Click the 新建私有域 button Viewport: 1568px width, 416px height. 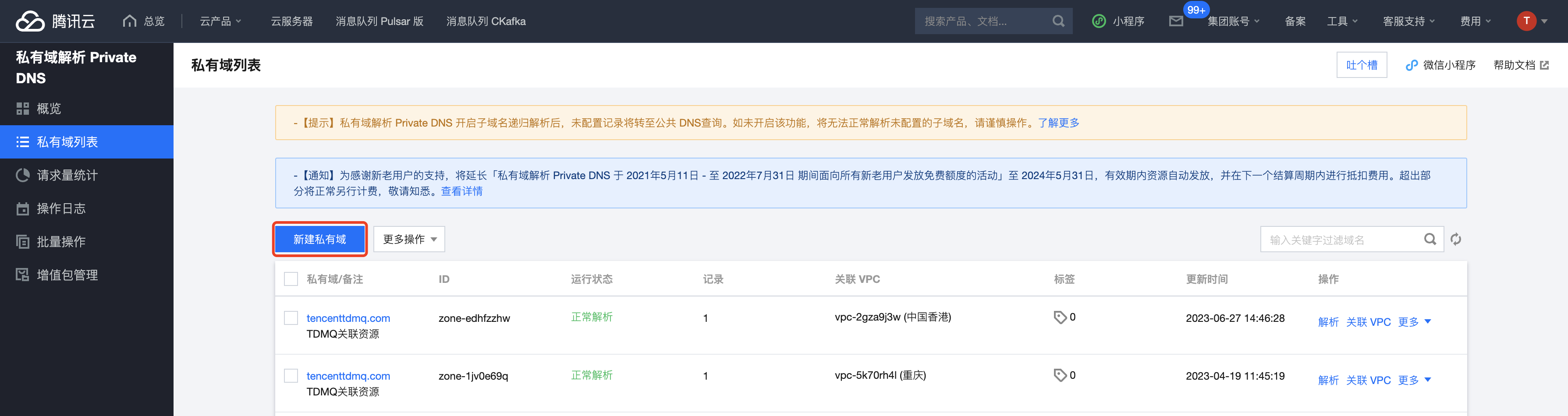(x=319, y=239)
